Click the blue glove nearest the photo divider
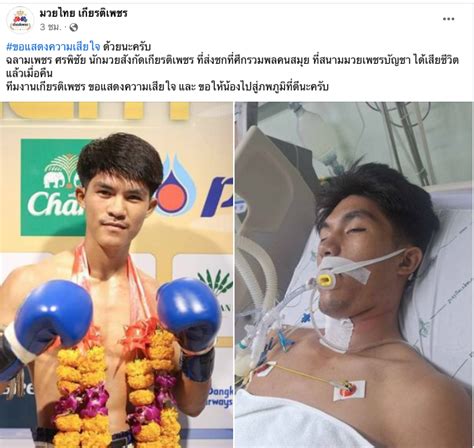Image resolution: width=474 pixels, height=448 pixels. [x=189, y=313]
